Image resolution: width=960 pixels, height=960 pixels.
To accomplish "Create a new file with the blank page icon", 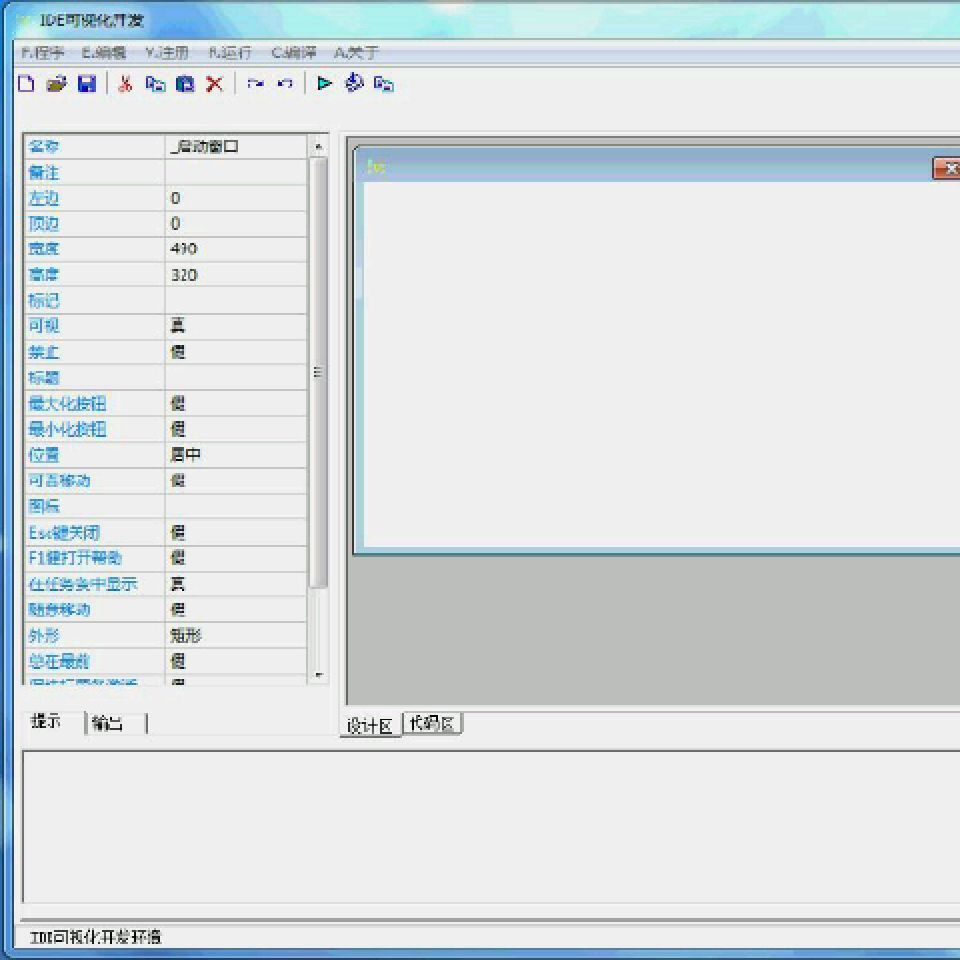I will pos(26,83).
